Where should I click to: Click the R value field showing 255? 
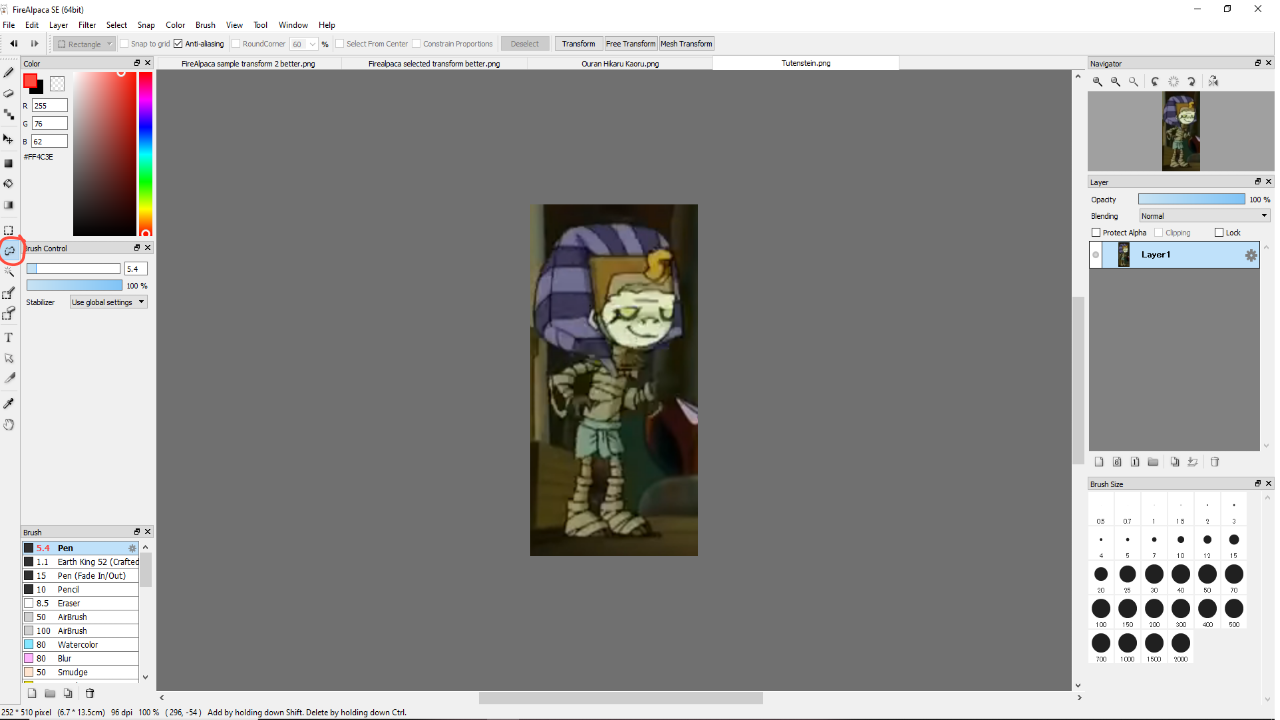tap(50, 105)
